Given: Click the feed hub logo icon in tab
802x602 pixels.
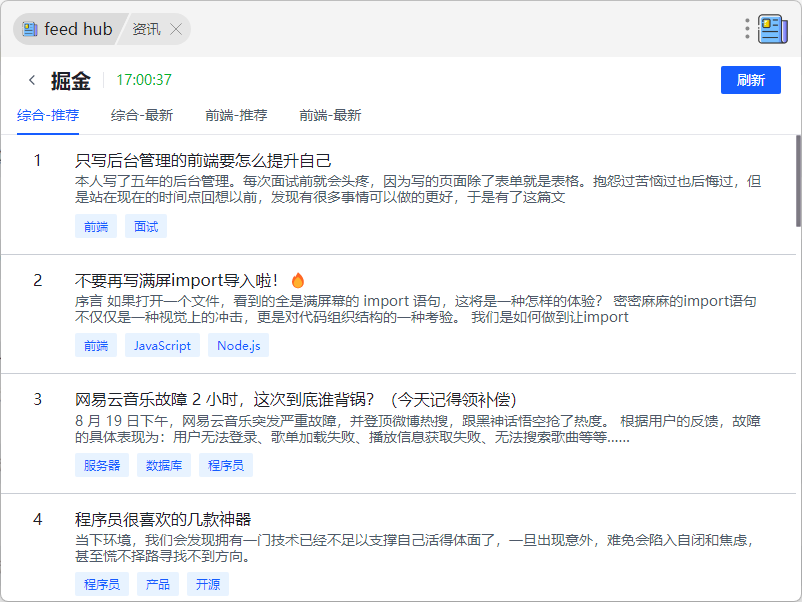Looking at the screenshot, I should pyautogui.click(x=30, y=29).
